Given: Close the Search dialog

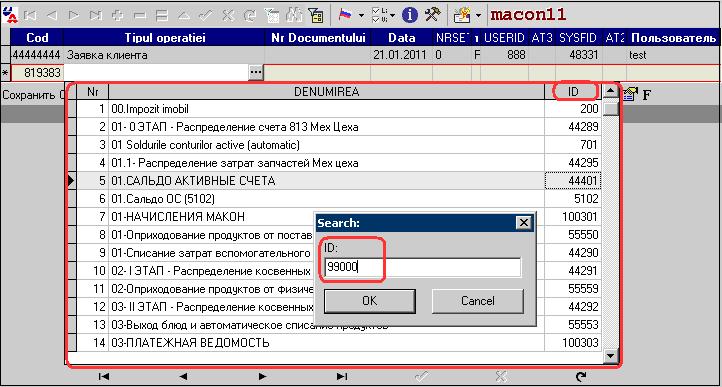Looking at the screenshot, I should coord(523,223).
